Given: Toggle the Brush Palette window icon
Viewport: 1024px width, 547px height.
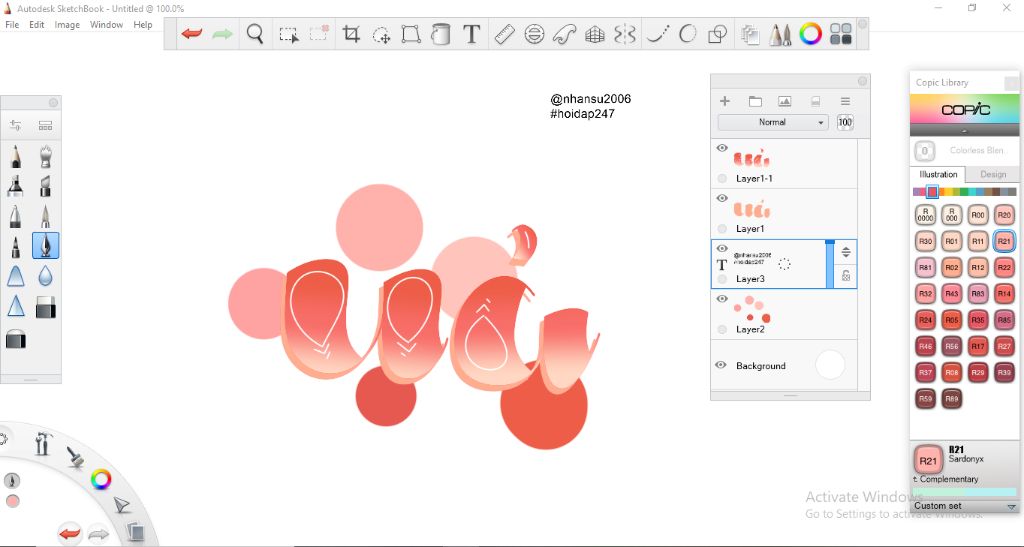Looking at the screenshot, I should coord(780,34).
